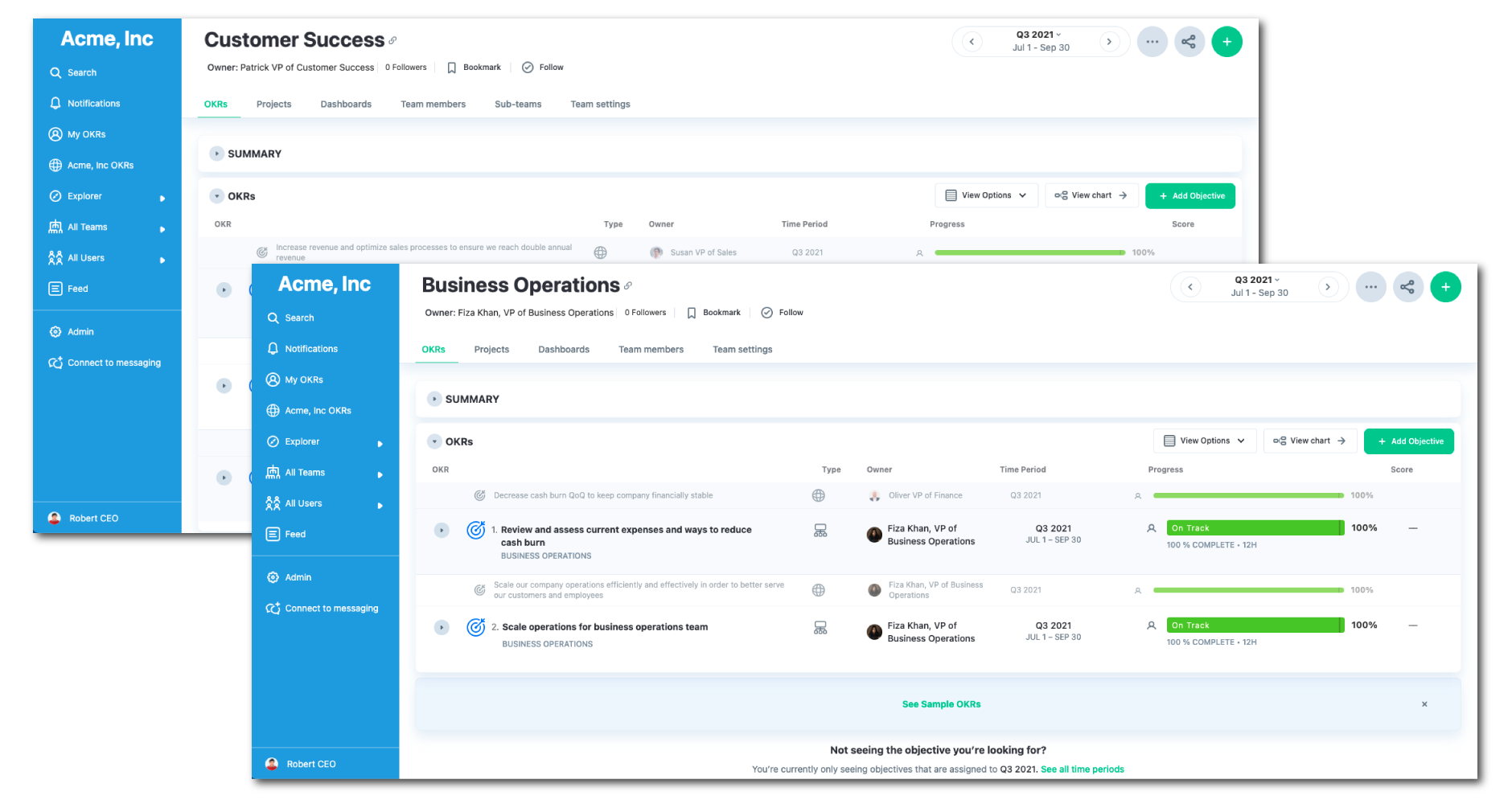Click objective icon for Scale operations objective

(476, 627)
